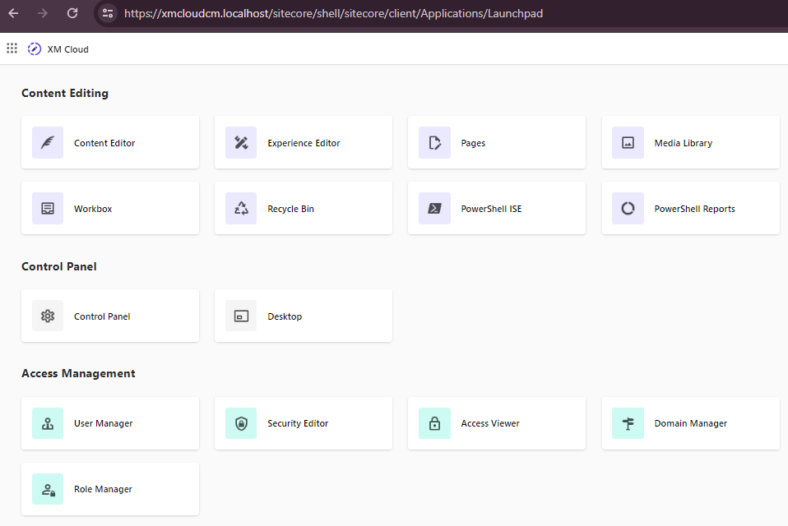Open the Media Library label
The width and height of the screenshot is (788, 526).
click(x=683, y=143)
